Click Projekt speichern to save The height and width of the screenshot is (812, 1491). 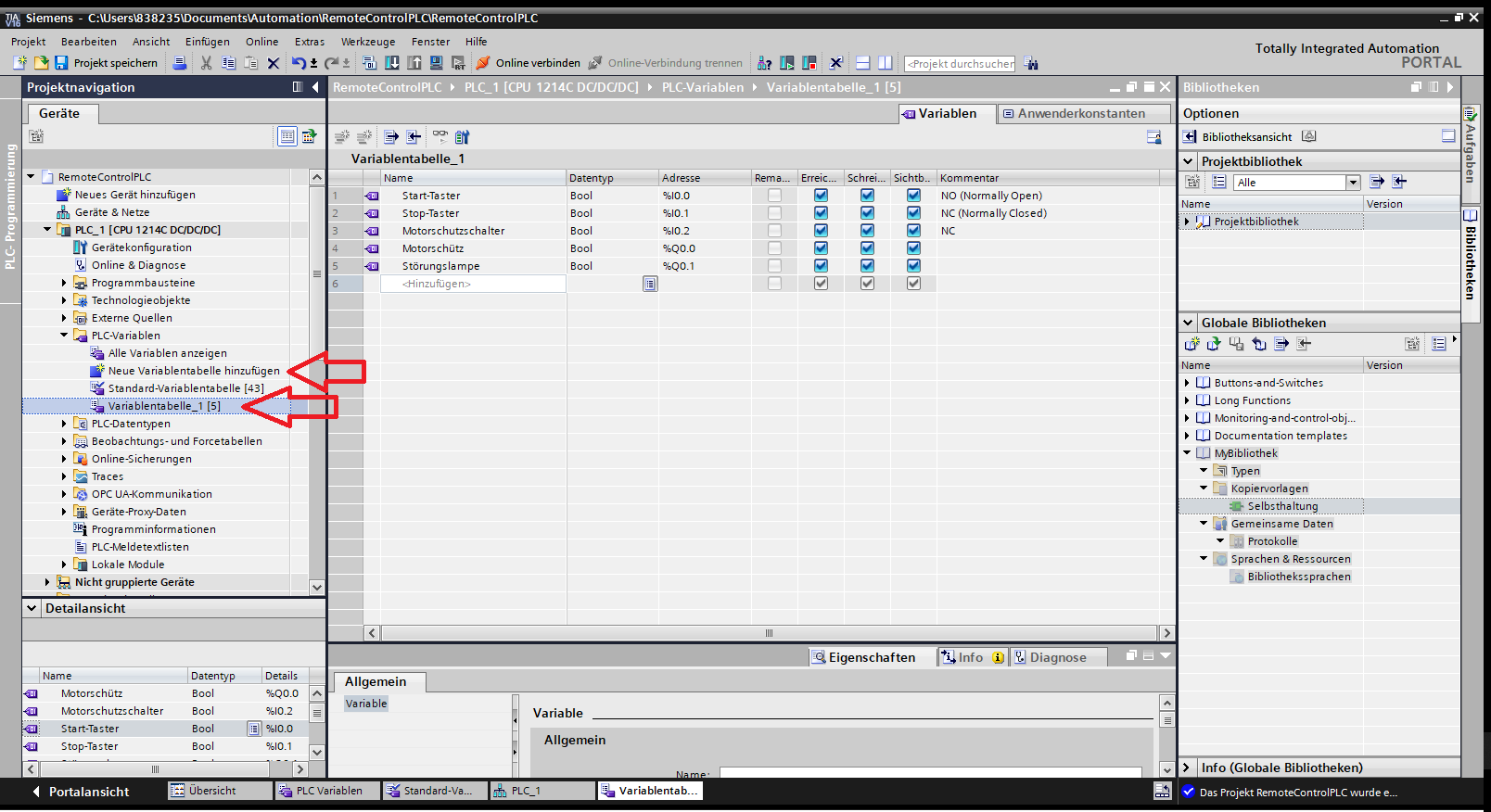(x=106, y=63)
